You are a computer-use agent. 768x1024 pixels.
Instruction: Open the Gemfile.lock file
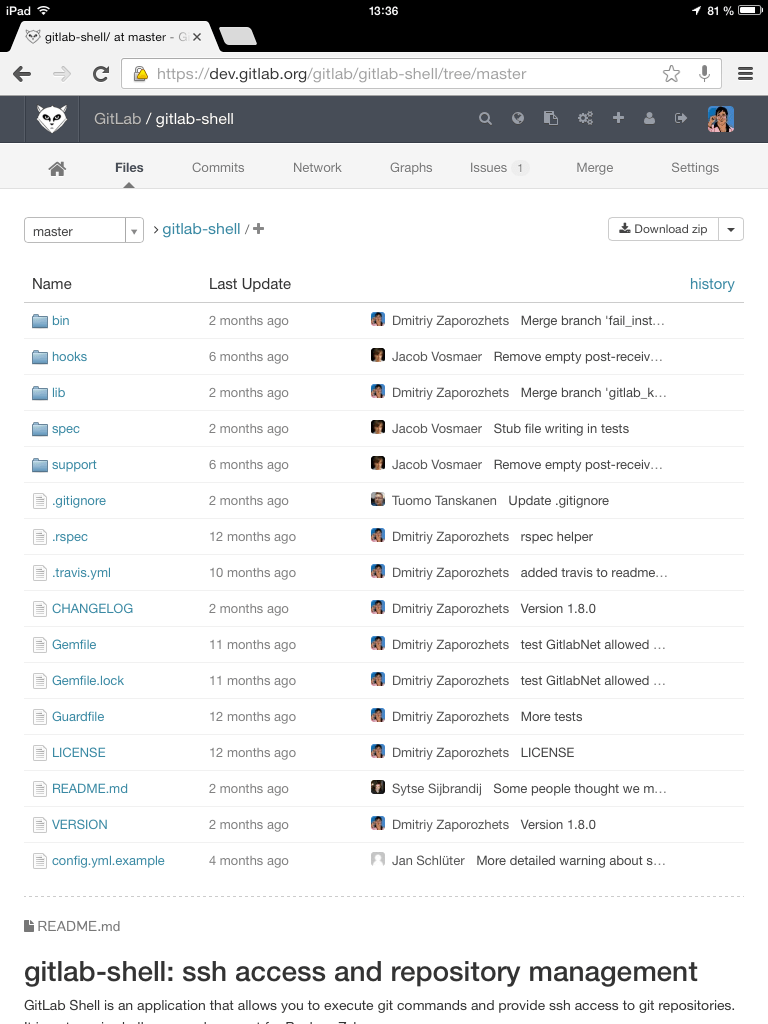(x=88, y=680)
